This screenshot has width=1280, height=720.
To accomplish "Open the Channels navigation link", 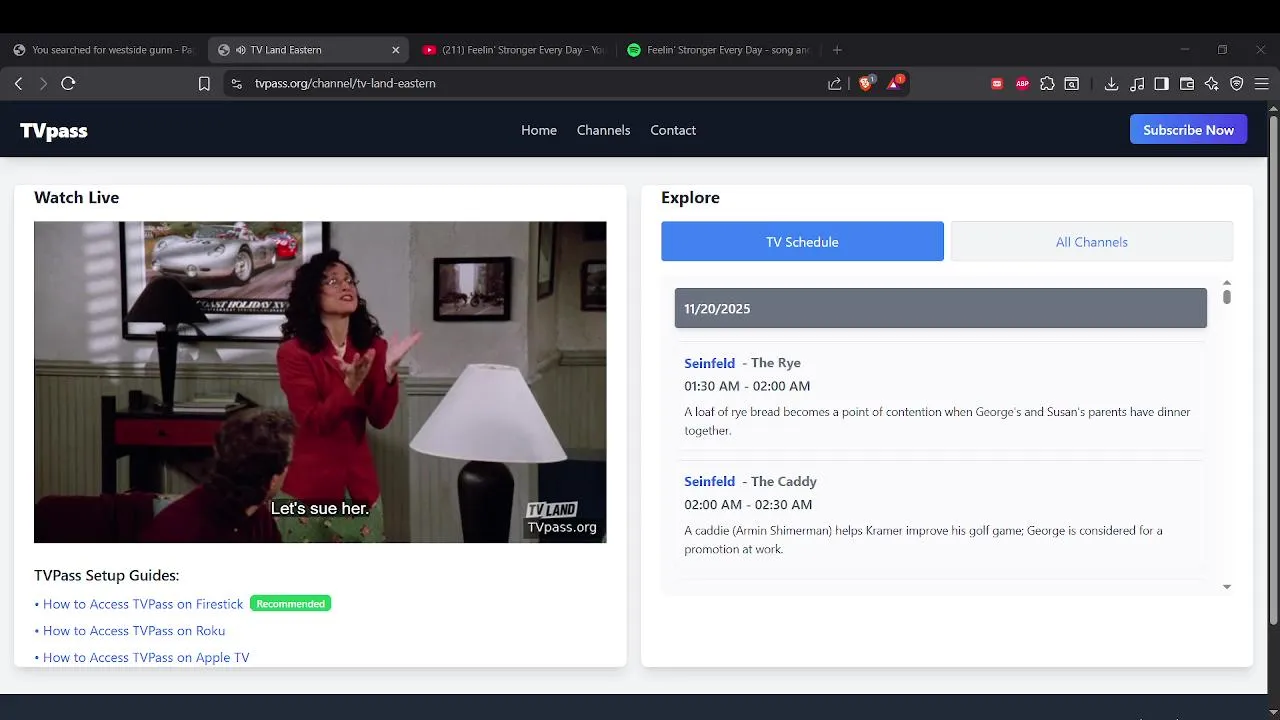I will click(604, 130).
